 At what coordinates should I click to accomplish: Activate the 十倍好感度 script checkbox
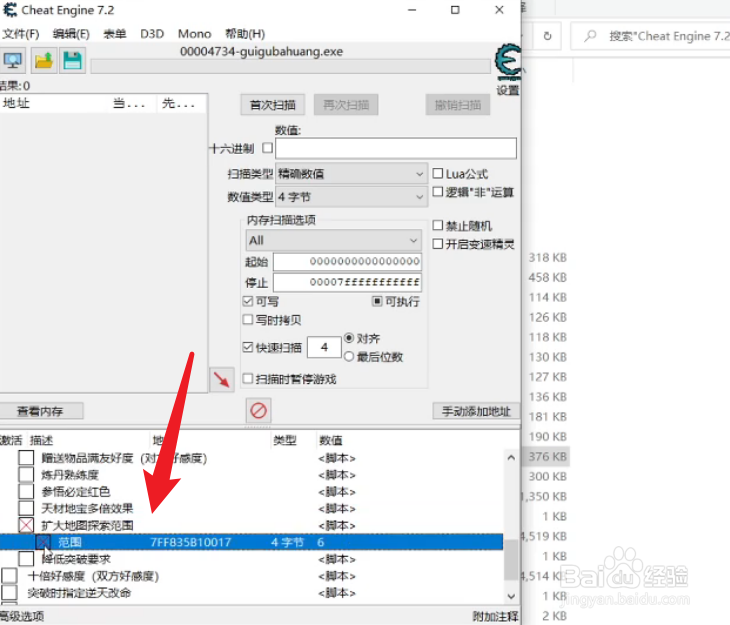pyautogui.click(x=9, y=576)
